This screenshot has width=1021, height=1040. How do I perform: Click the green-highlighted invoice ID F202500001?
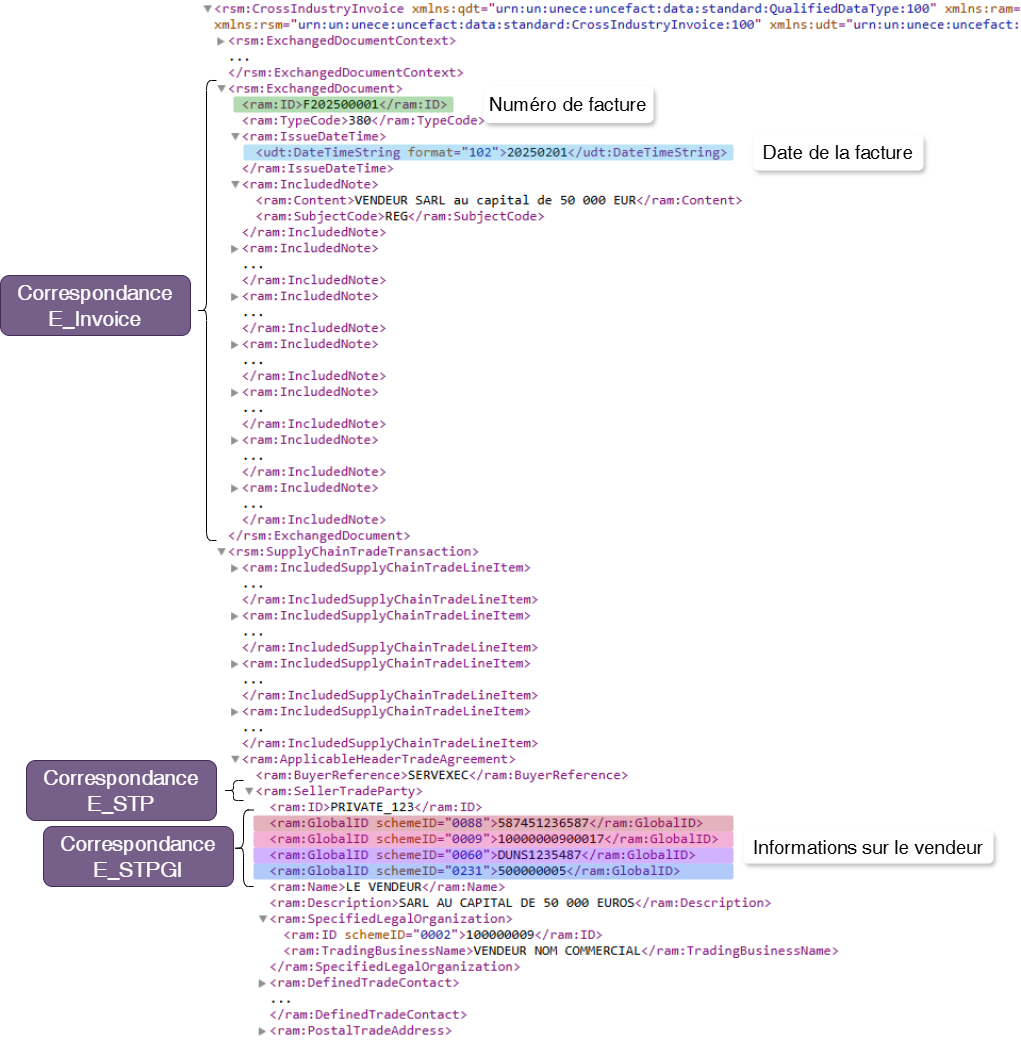[x=343, y=104]
